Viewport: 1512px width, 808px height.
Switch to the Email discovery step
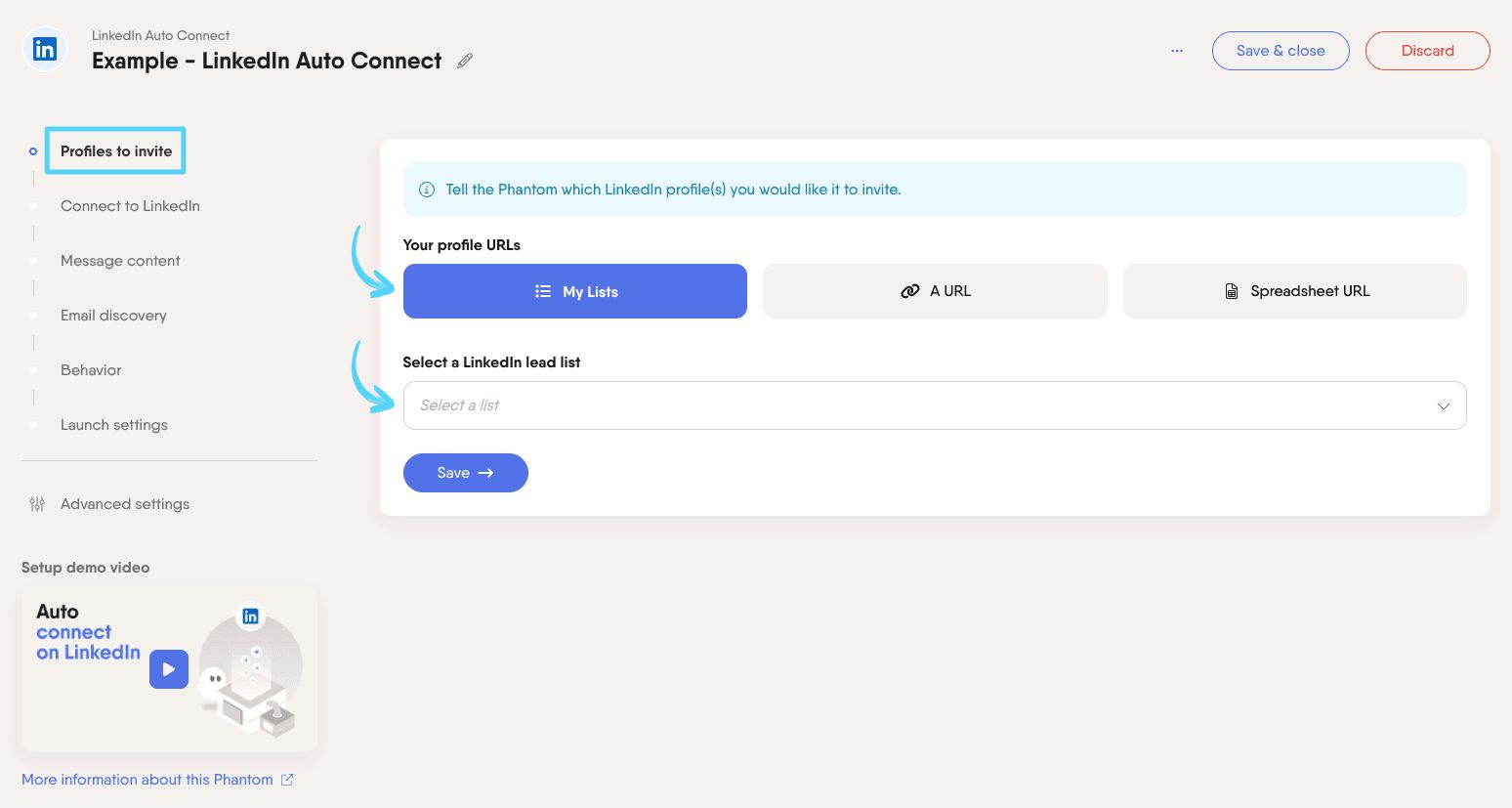coord(113,316)
